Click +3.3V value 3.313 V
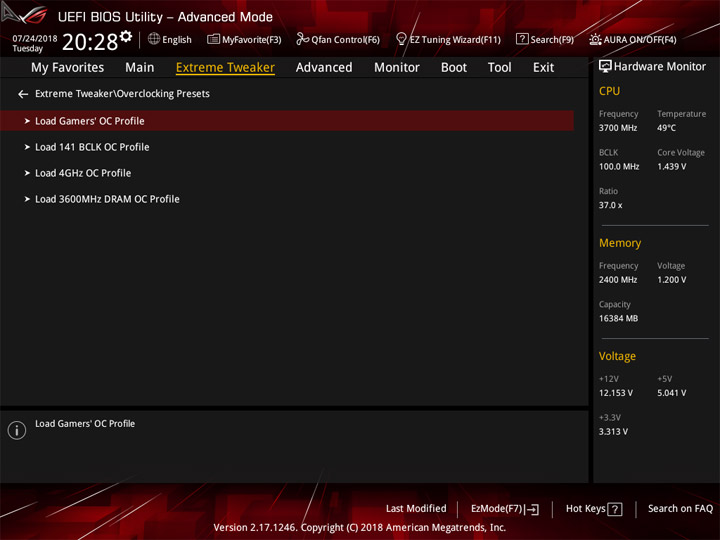720x540 pixels. 613,432
